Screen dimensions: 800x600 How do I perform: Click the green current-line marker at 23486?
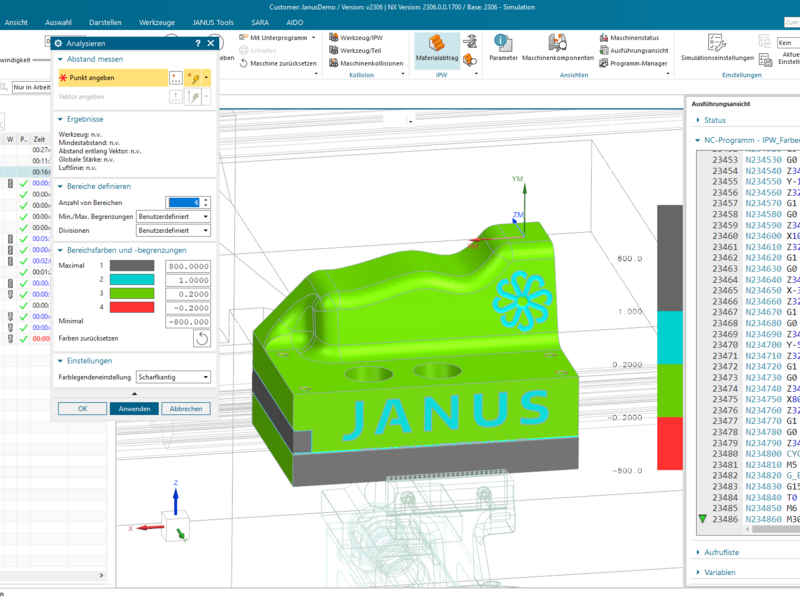(703, 519)
